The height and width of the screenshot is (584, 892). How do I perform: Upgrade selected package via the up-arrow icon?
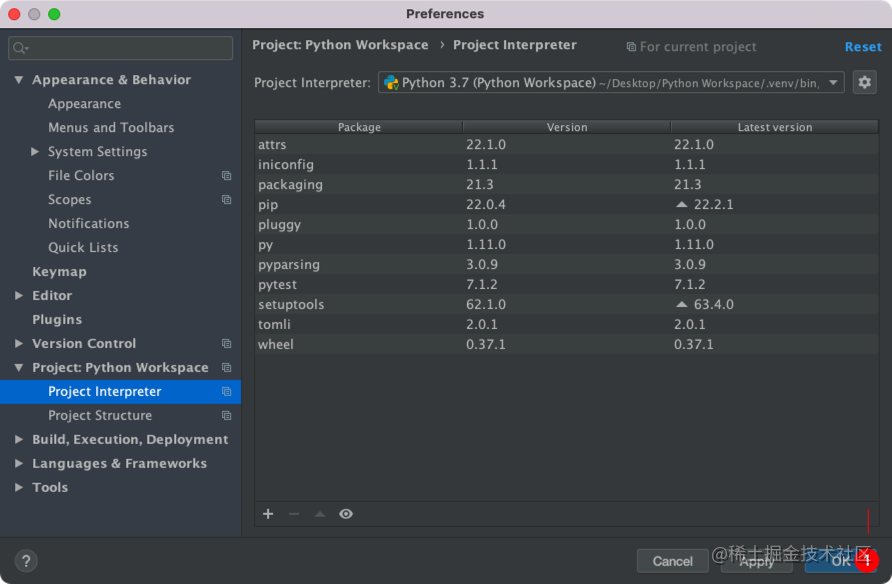click(x=320, y=513)
